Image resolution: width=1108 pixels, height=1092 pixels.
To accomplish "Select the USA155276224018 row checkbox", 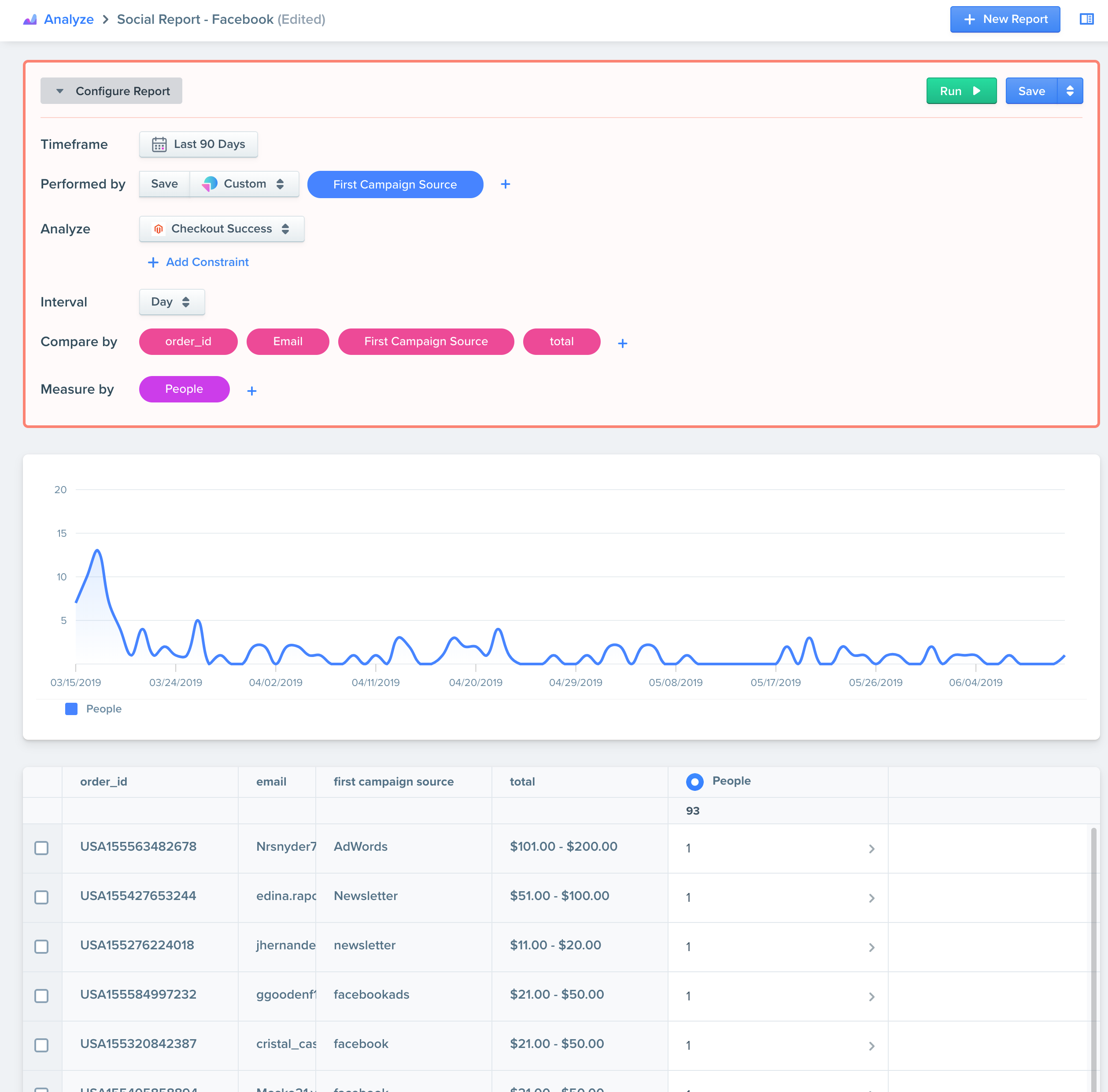I will (41, 946).
